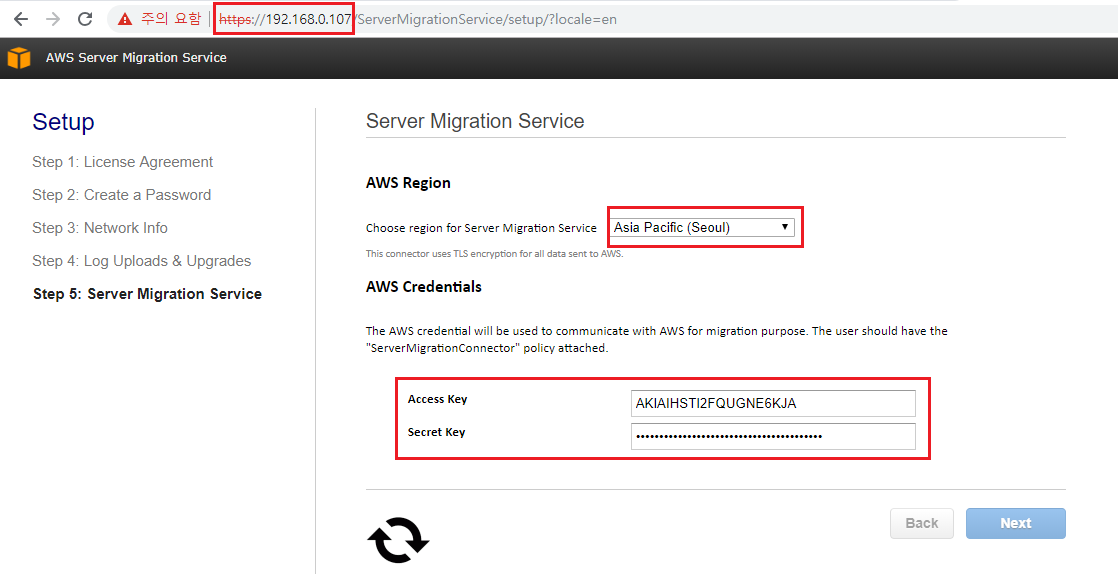Reload the page with refresh icon
Screen dimensions: 1118x574
(x=85, y=19)
